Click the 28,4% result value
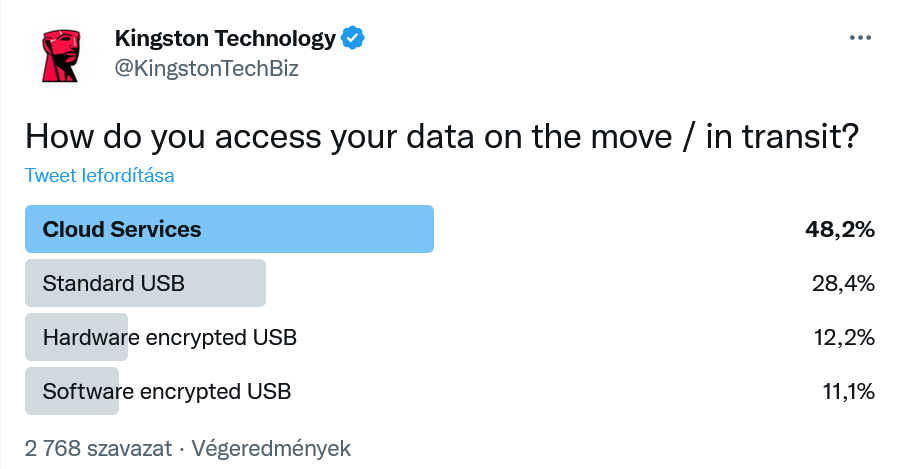 pyautogui.click(x=843, y=283)
